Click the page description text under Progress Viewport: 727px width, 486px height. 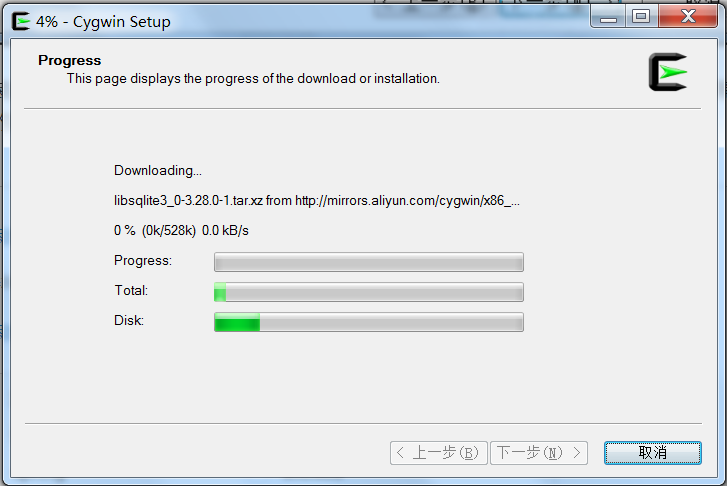tap(253, 79)
